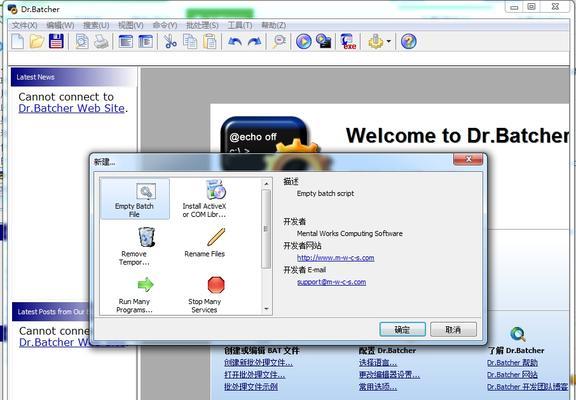Click the Find magnifier toolbar icon
576x400 pixels.
[279, 41]
